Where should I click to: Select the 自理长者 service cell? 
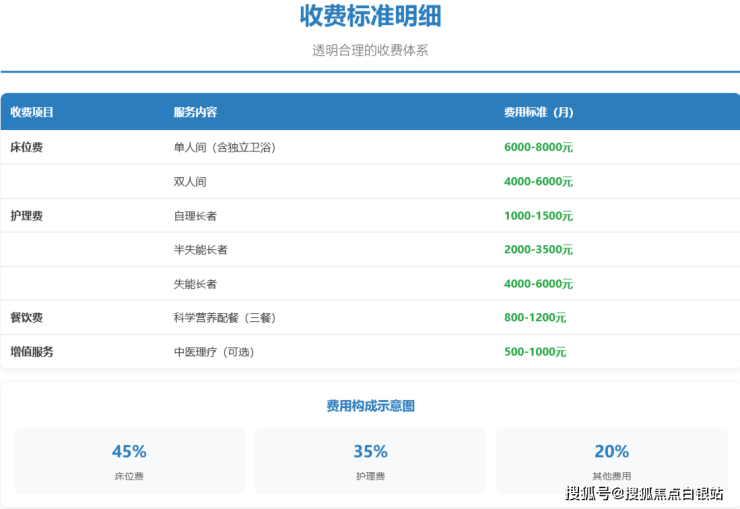195,216
